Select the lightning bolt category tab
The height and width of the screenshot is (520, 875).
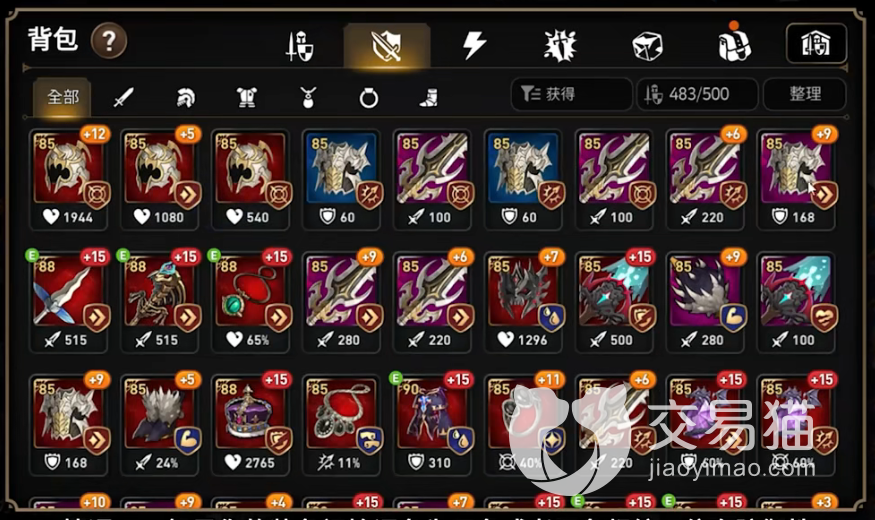[474, 45]
